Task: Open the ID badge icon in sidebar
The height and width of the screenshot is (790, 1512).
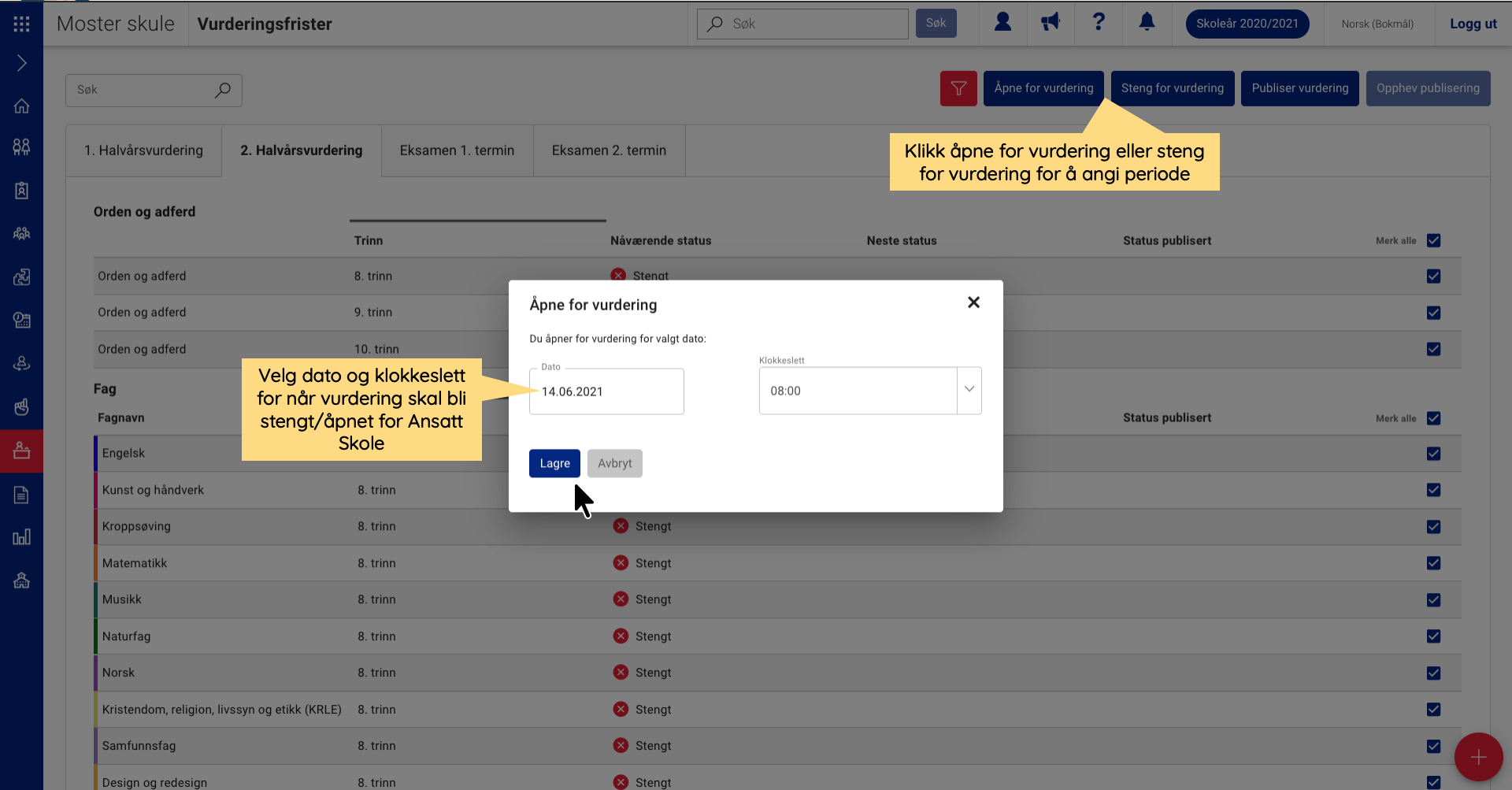Action: coord(21,190)
